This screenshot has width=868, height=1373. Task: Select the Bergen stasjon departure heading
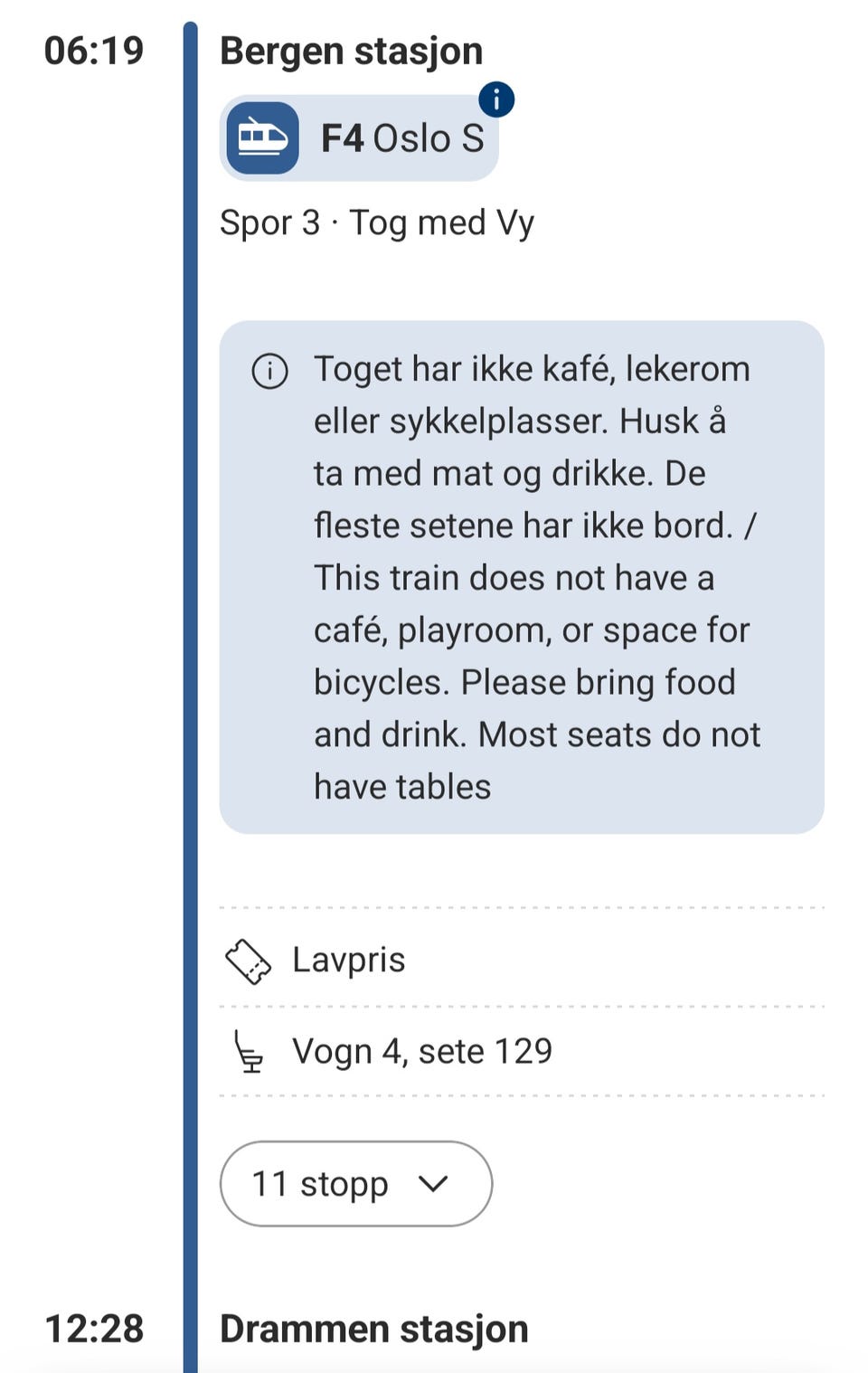[352, 51]
